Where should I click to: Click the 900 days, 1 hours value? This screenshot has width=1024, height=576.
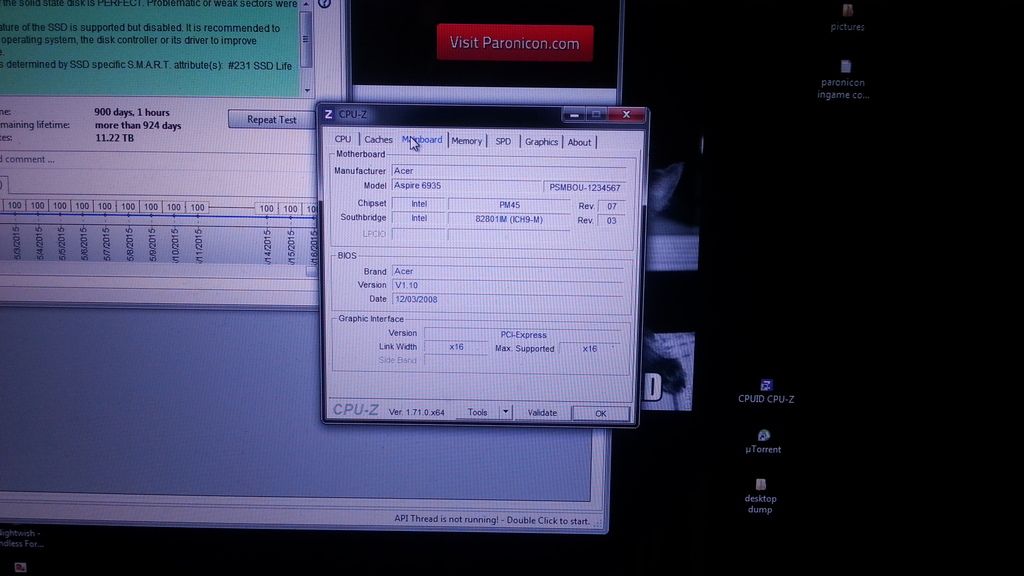(x=132, y=112)
